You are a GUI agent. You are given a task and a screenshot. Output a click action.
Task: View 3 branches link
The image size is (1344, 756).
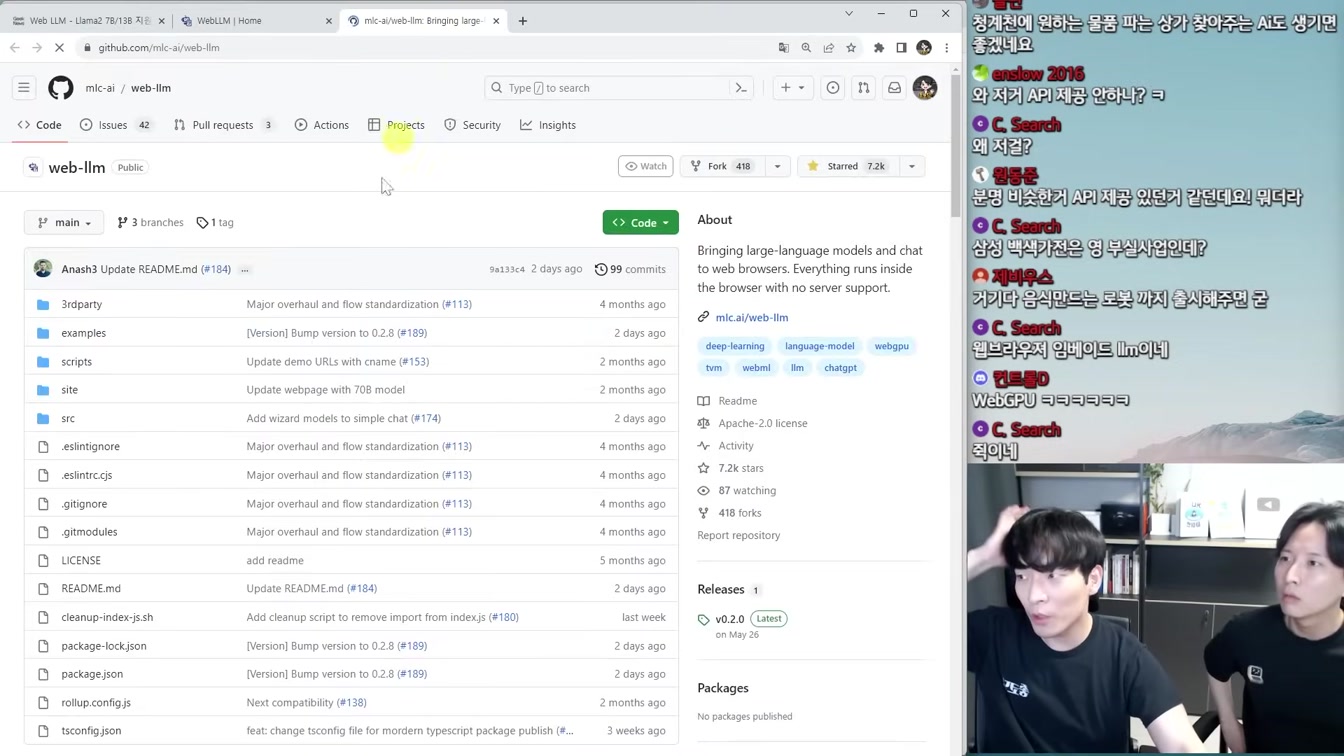click(150, 222)
